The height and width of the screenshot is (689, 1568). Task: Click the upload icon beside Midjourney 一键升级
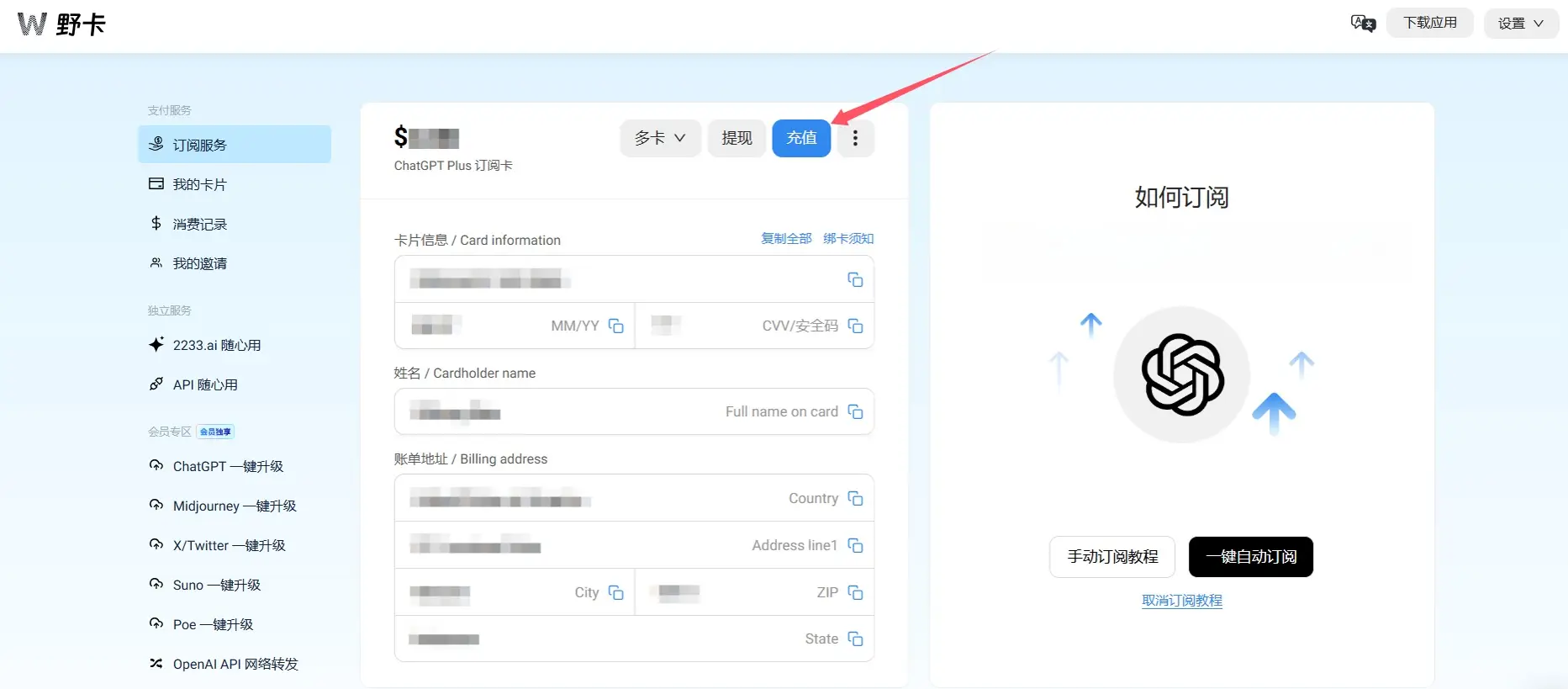[x=156, y=504]
